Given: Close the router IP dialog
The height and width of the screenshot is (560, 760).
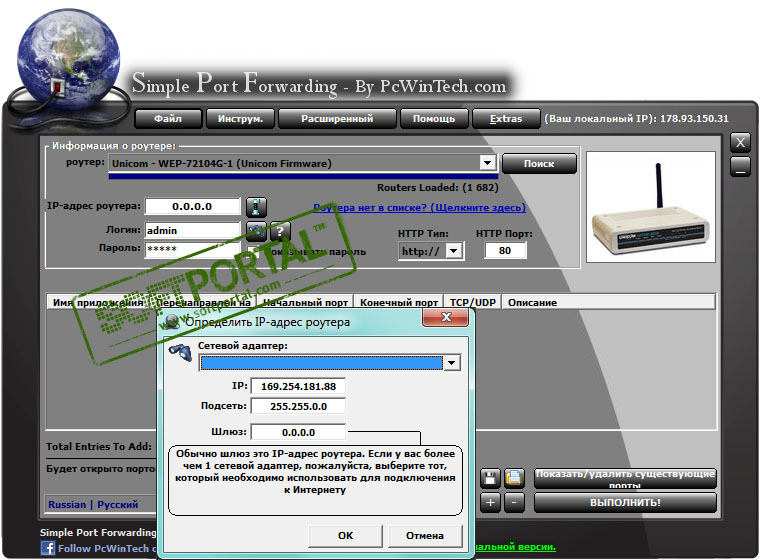Looking at the screenshot, I should (x=446, y=318).
